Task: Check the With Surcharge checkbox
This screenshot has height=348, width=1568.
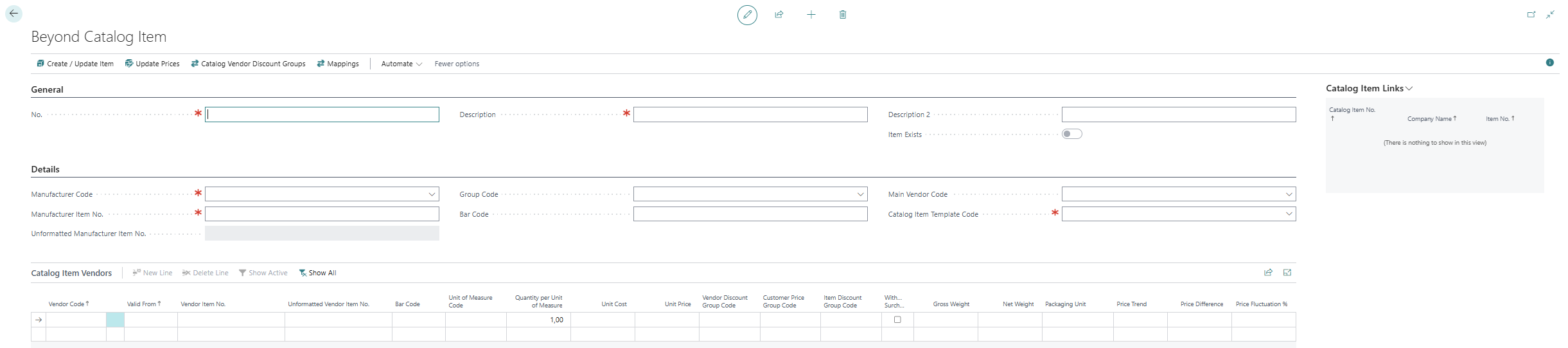Action: (x=897, y=320)
